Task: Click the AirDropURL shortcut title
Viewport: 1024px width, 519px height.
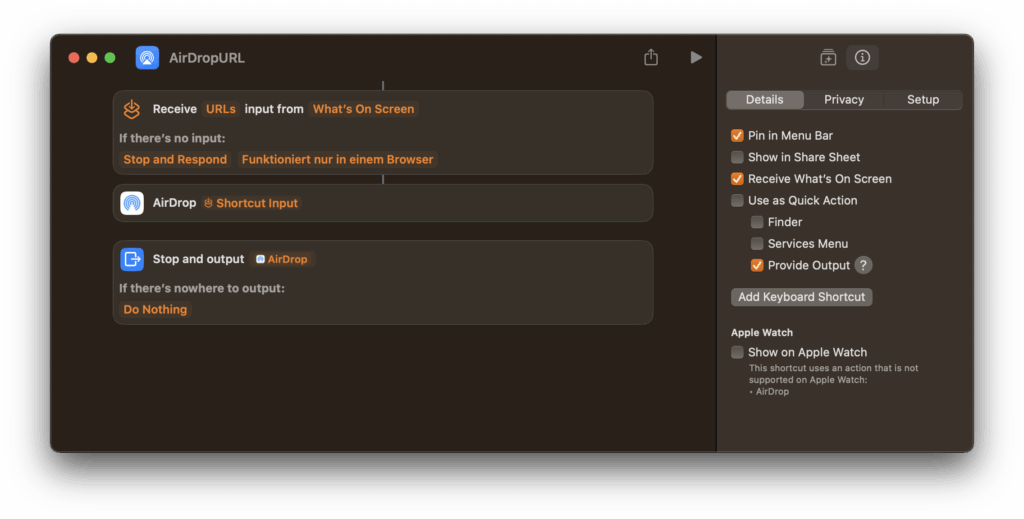Action: pos(207,58)
